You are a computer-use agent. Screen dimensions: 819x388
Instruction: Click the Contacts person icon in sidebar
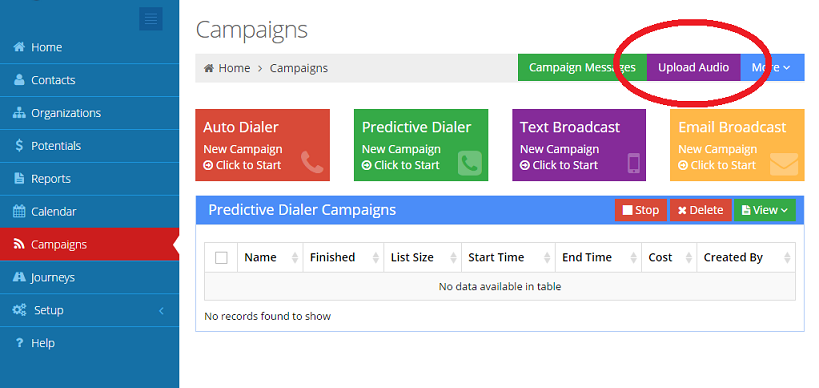[19, 80]
